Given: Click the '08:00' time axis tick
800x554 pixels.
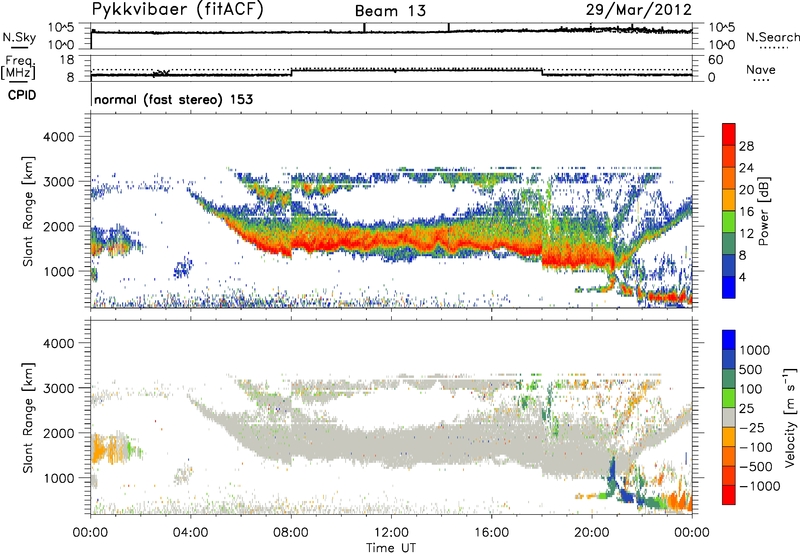Looking at the screenshot, I should 291,533.
